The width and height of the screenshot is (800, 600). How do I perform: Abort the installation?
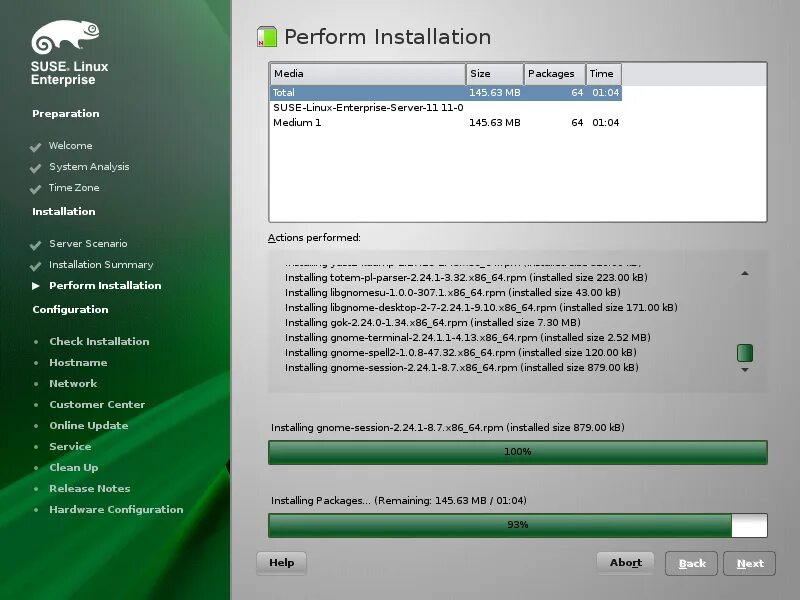click(626, 563)
